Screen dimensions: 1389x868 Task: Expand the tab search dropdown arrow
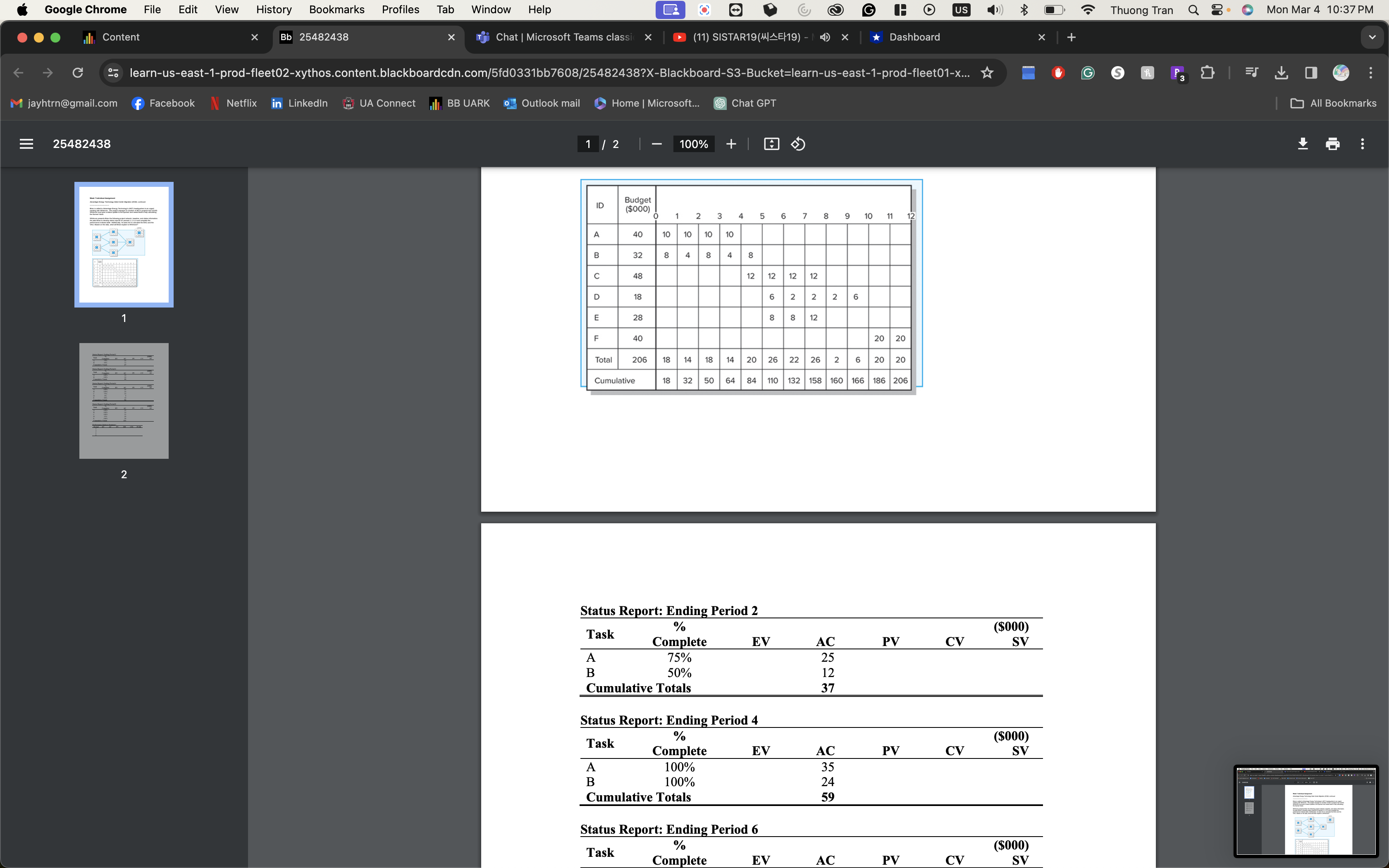click(x=1372, y=37)
